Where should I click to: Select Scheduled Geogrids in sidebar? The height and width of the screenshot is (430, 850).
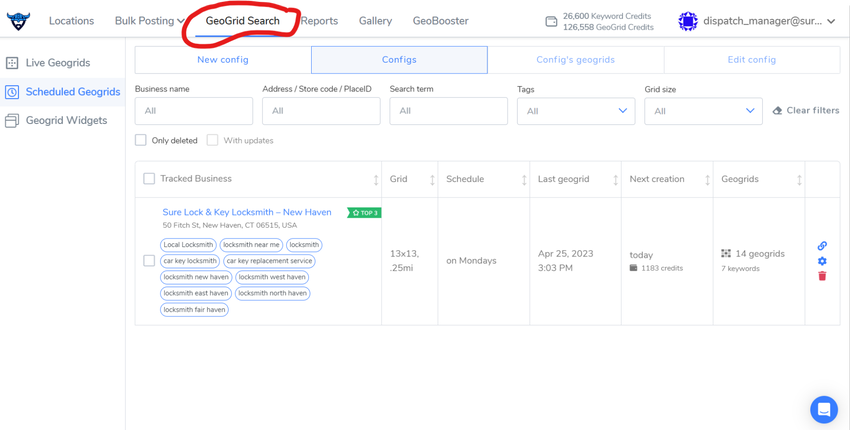[x=73, y=92]
